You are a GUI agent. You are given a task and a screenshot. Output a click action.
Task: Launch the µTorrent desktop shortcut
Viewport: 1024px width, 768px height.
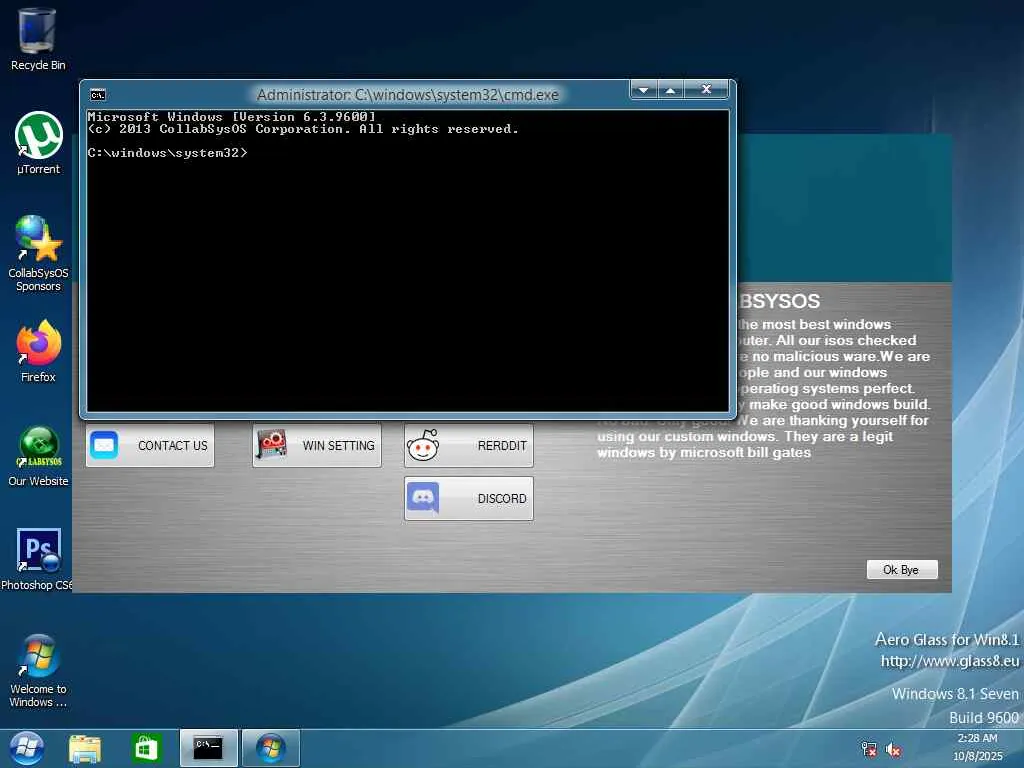pos(39,143)
